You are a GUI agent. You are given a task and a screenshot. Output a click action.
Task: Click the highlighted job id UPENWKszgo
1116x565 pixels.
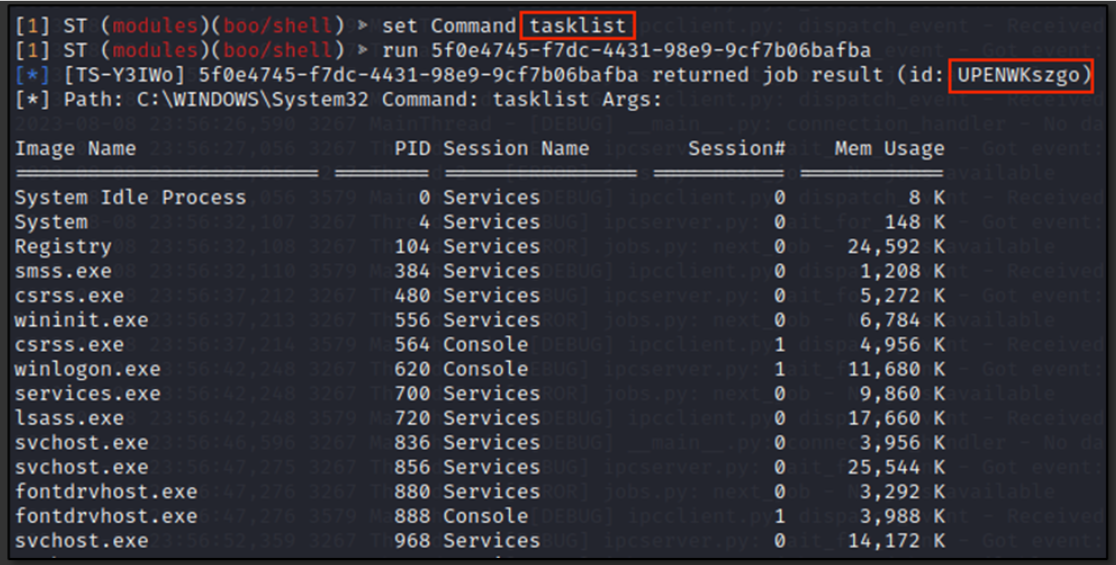click(x=1019, y=75)
